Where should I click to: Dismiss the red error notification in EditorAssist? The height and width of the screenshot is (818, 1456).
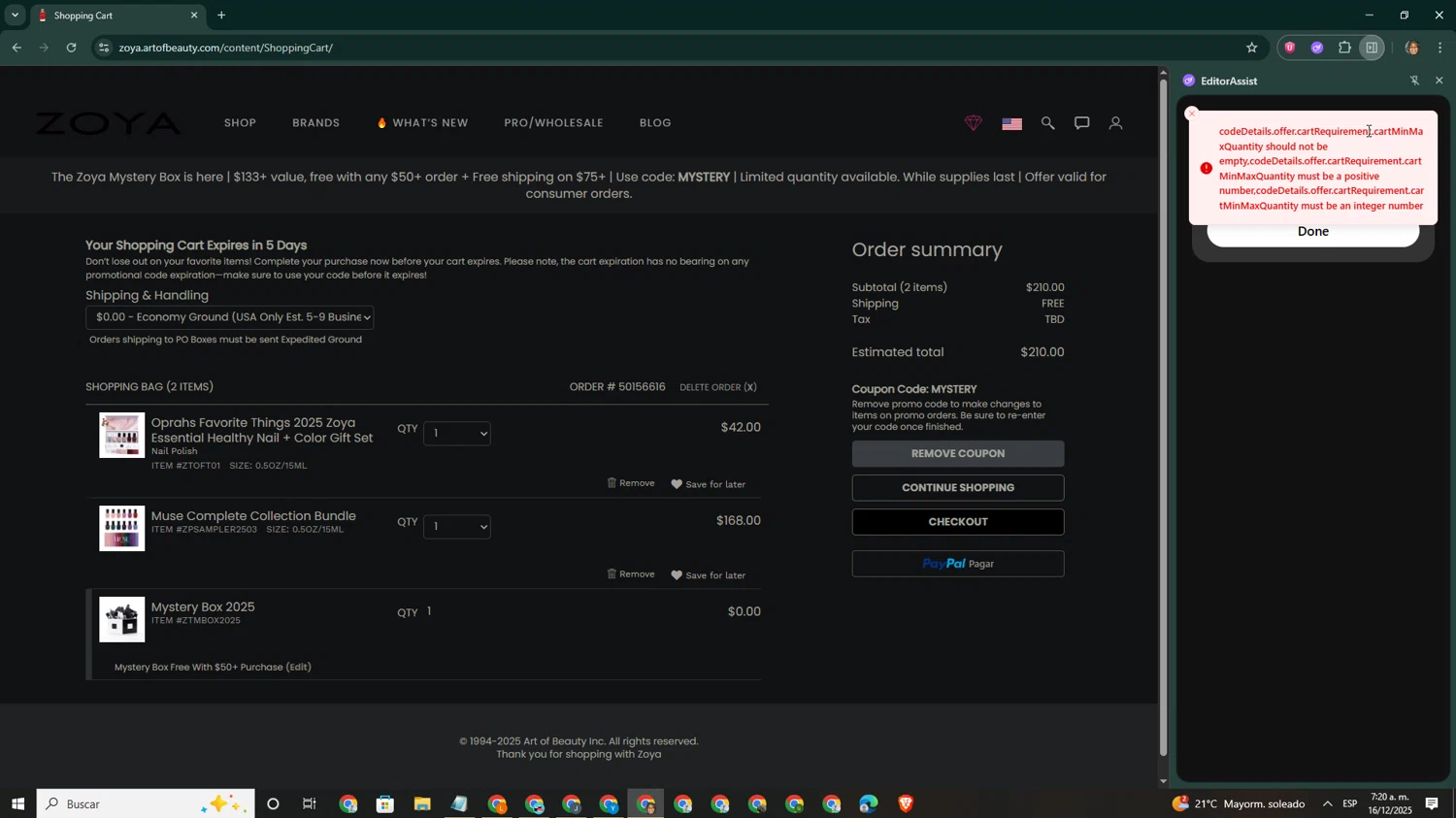(1192, 114)
